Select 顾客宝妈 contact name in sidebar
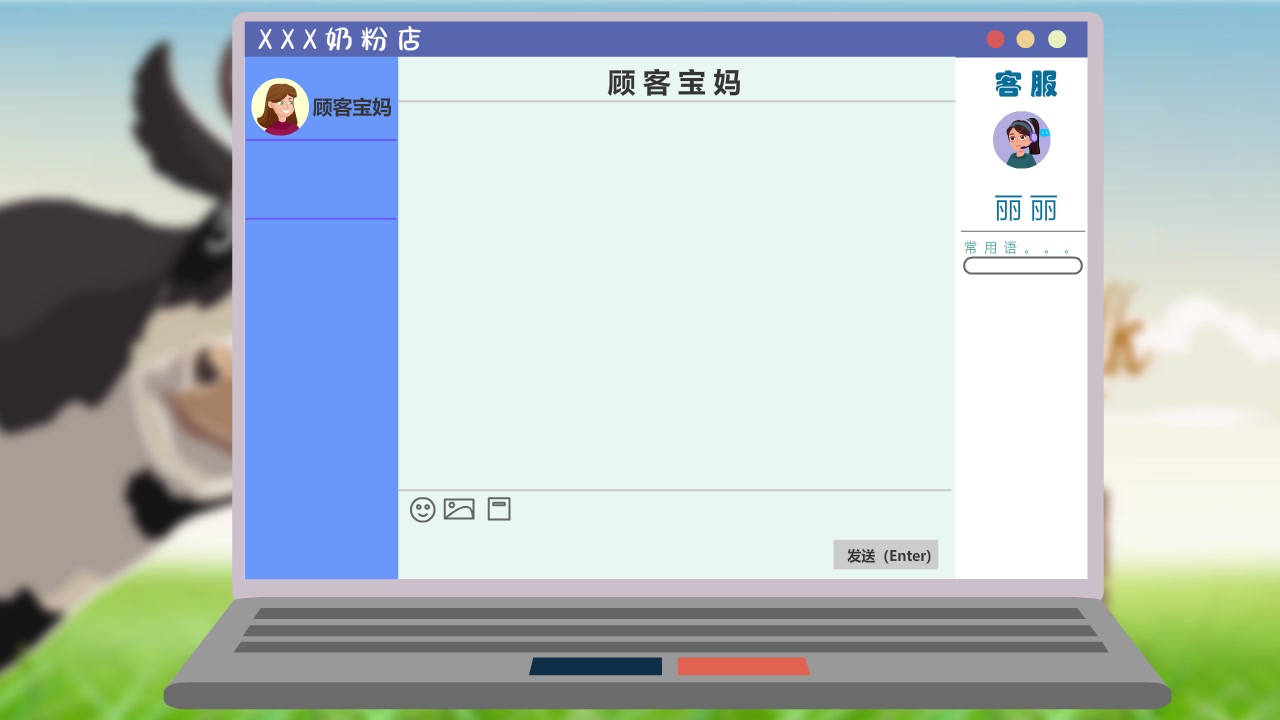Image resolution: width=1280 pixels, height=720 pixels. pos(352,108)
